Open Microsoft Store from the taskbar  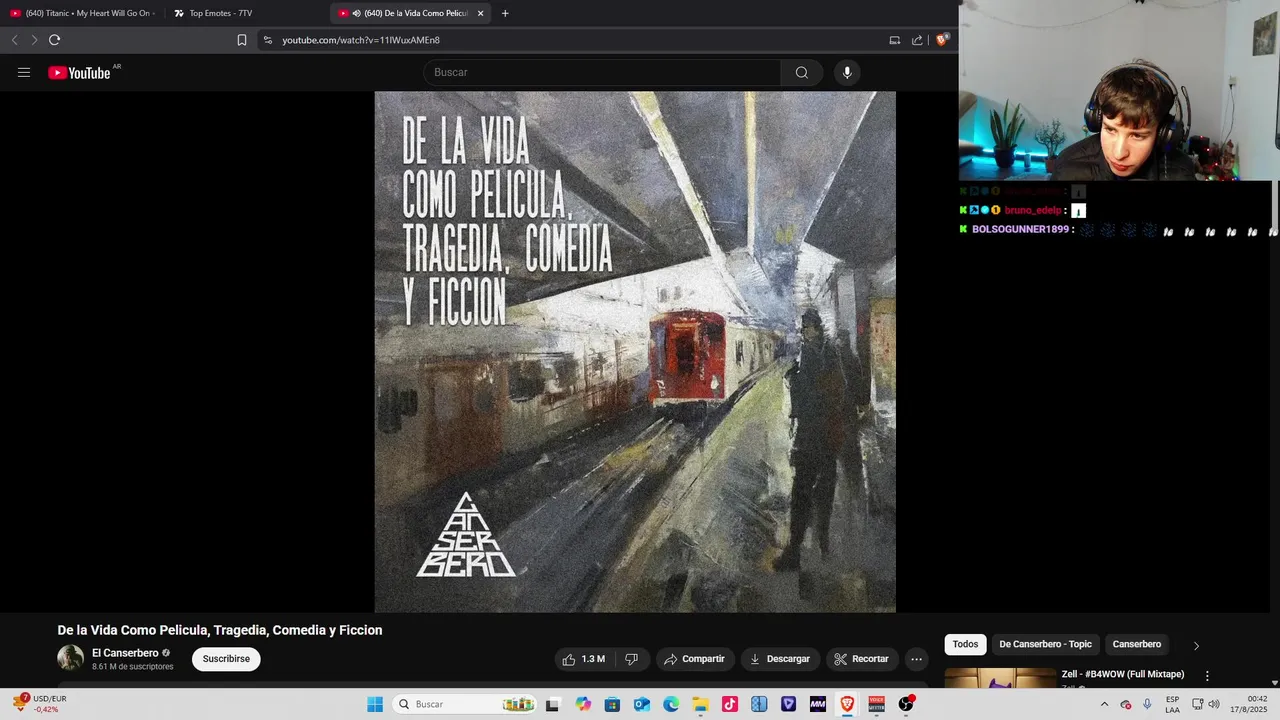612,704
